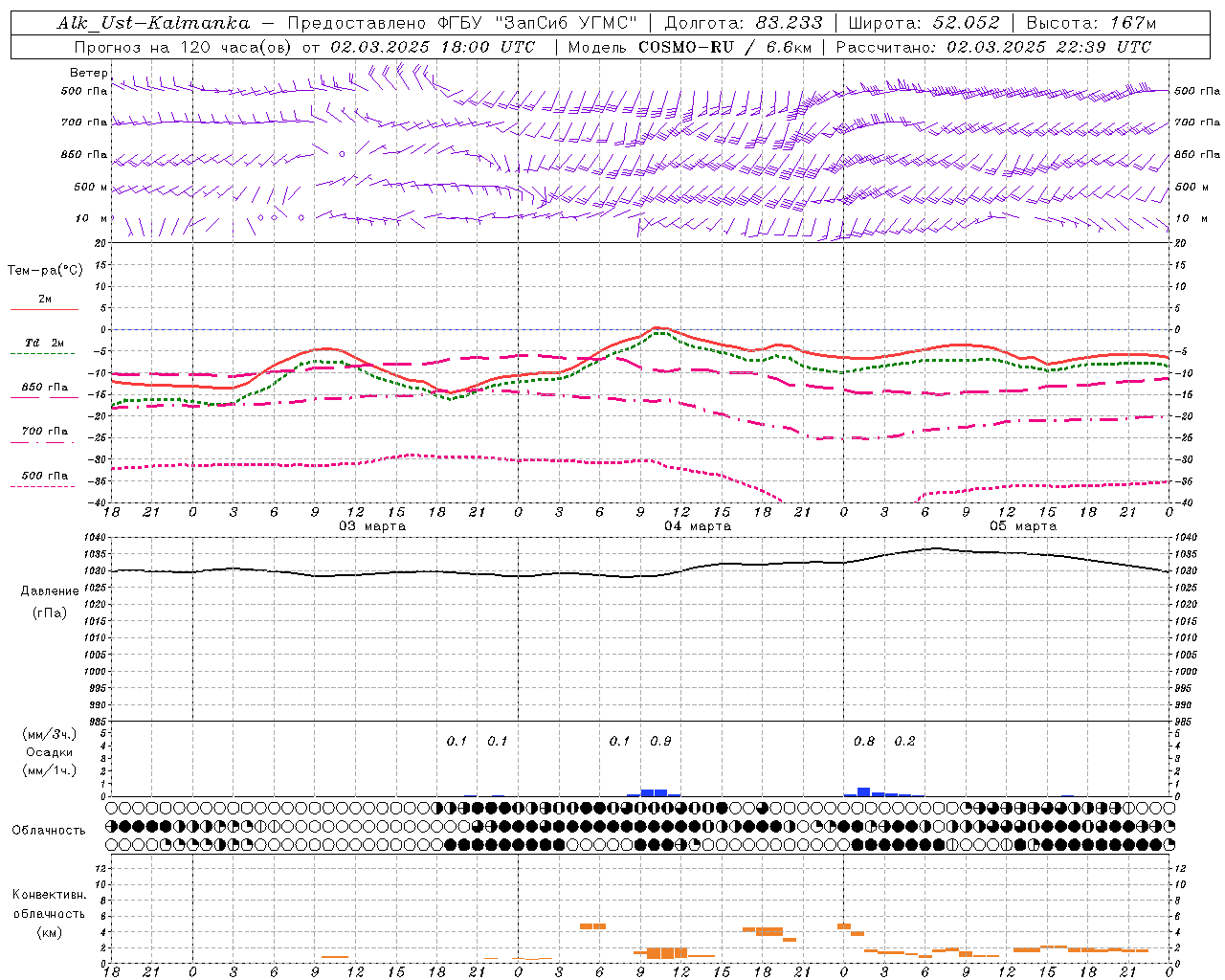Click the 0.8 precipitation value

coord(864,741)
